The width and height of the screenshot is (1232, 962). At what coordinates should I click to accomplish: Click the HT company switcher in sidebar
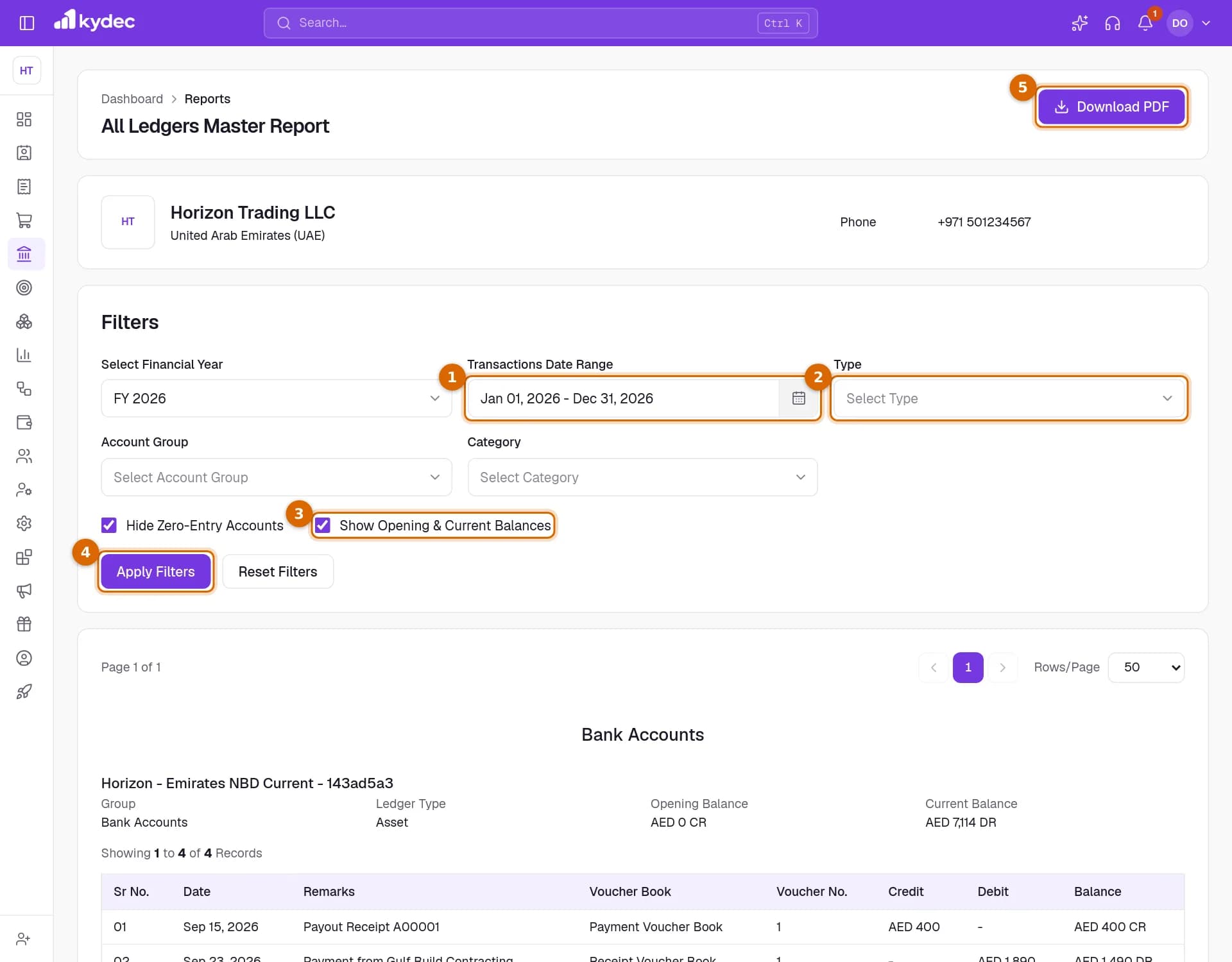(26, 71)
